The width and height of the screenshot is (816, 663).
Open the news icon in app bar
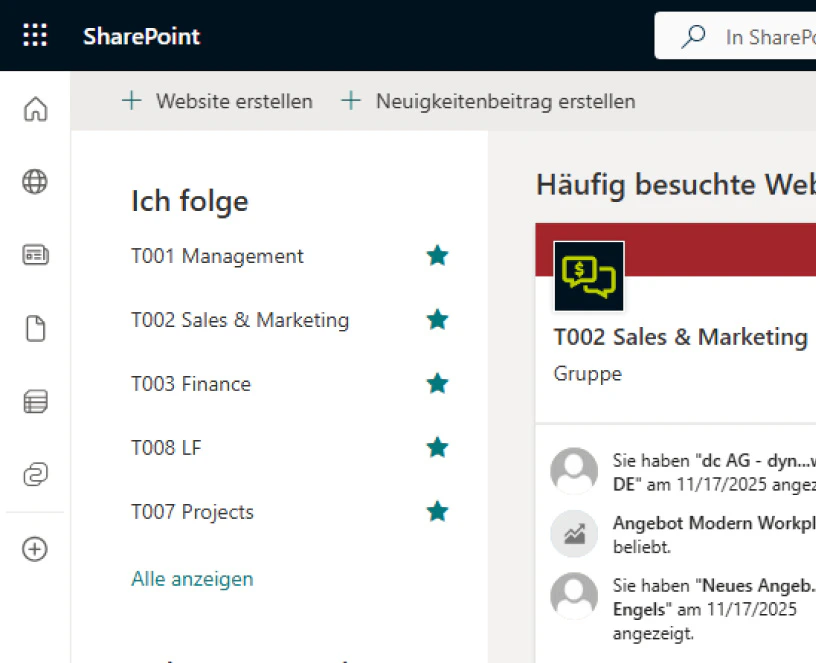pos(35,255)
